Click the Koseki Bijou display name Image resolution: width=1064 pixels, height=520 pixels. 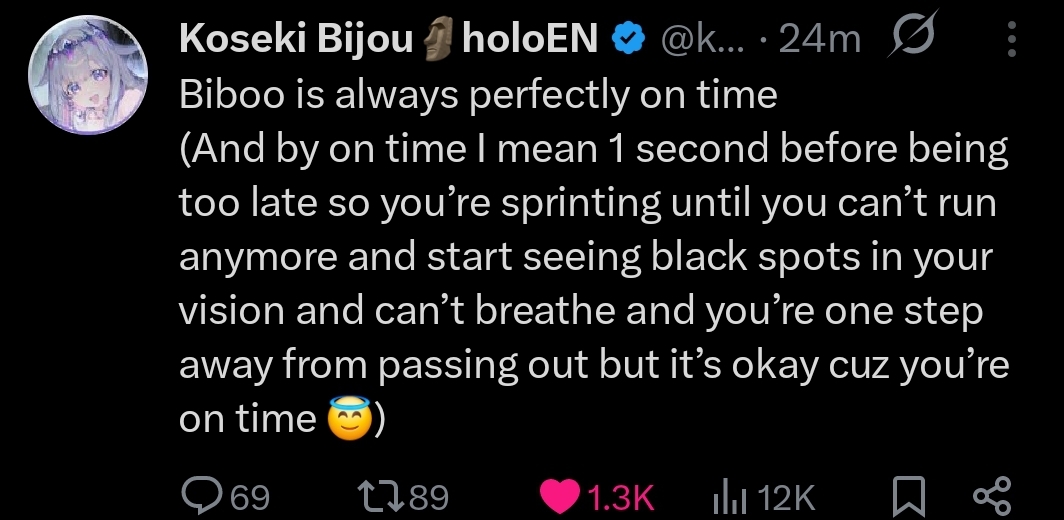(295, 39)
